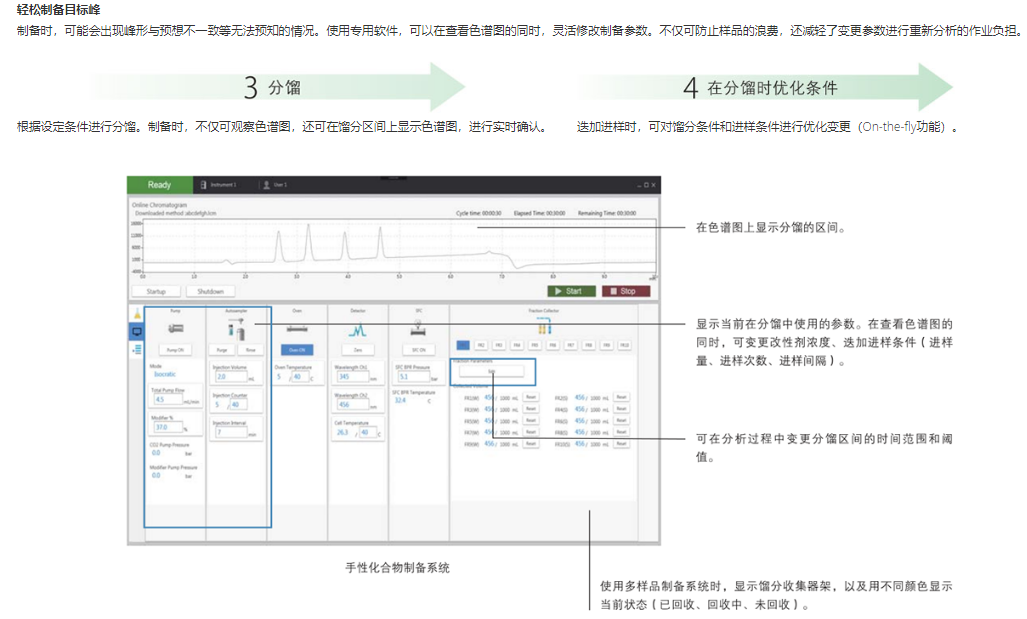Click the Injection Counter 40 field
This screenshot has width=1027, height=619.
pyautogui.click(x=236, y=405)
